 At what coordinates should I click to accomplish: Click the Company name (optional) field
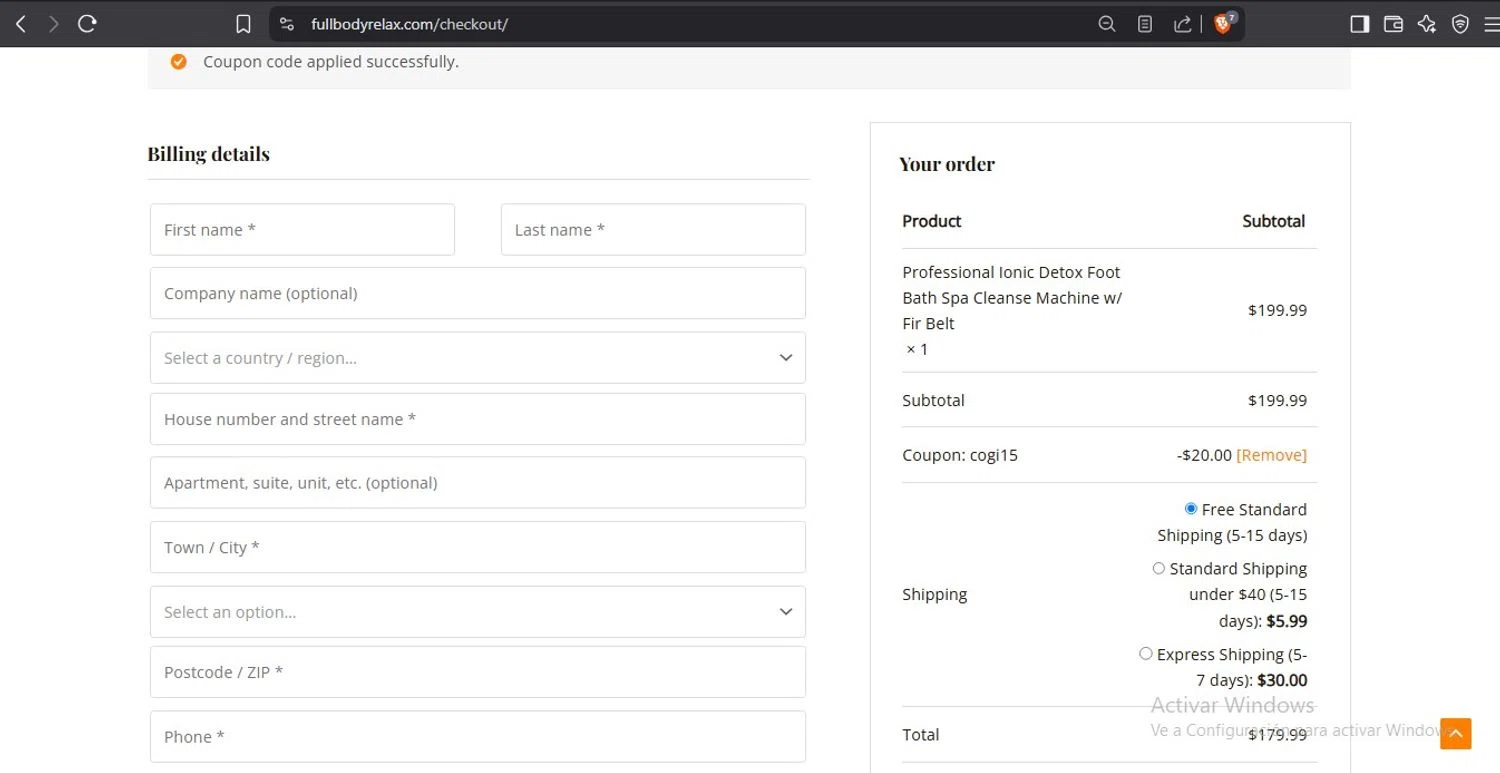pos(478,293)
